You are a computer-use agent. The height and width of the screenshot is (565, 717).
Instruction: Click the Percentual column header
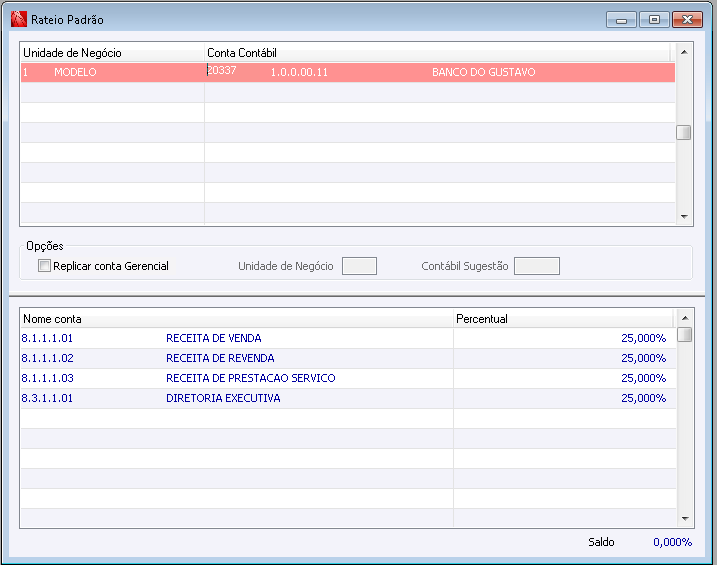pos(563,319)
